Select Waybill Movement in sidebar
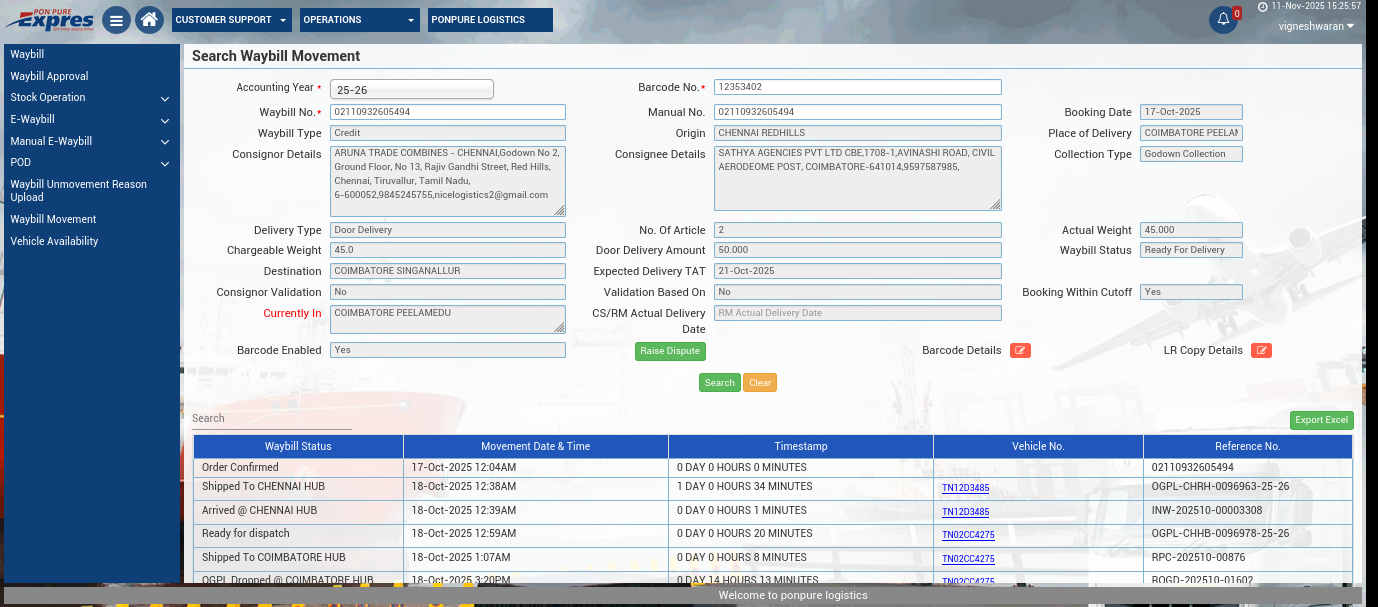Image resolution: width=1378 pixels, height=607 pixels. tap(53, 219)
